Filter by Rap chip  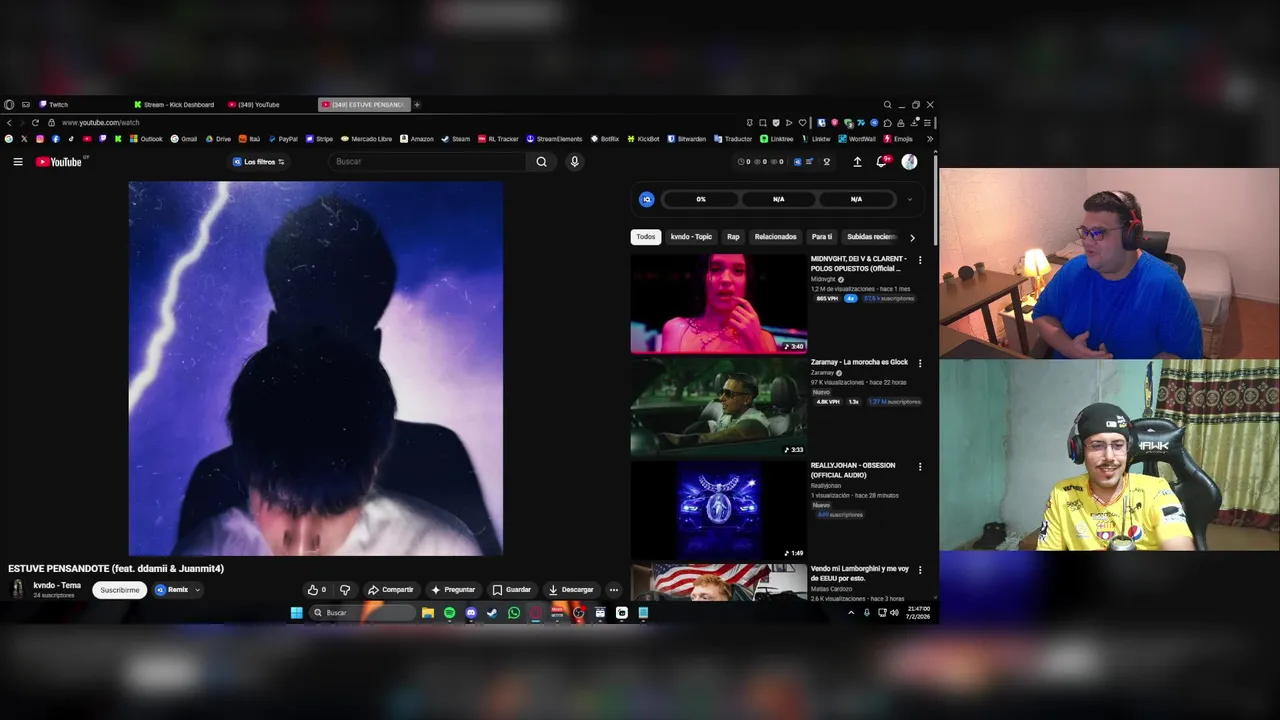tap(733, 237)
